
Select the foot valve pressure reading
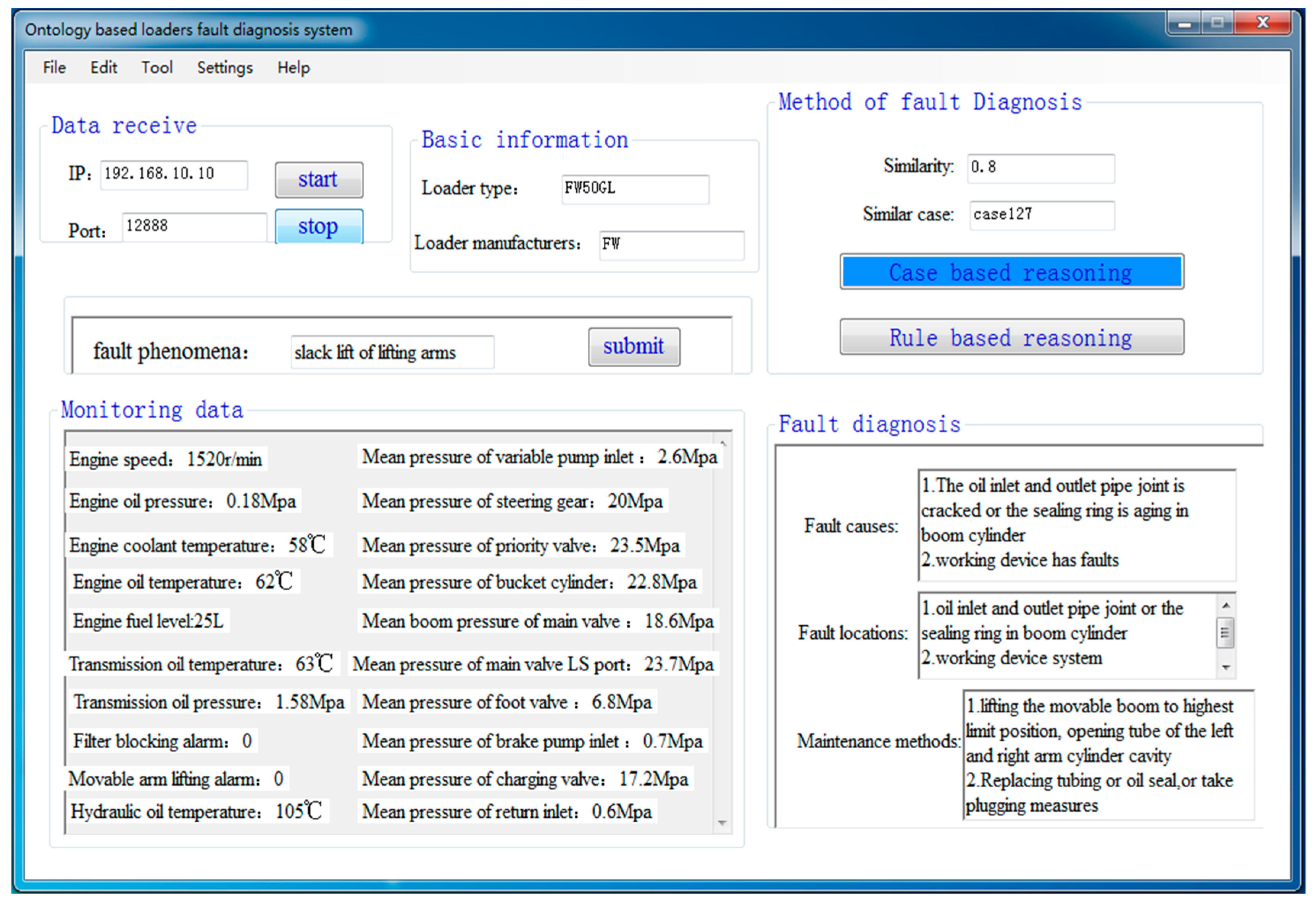[507, 702]
